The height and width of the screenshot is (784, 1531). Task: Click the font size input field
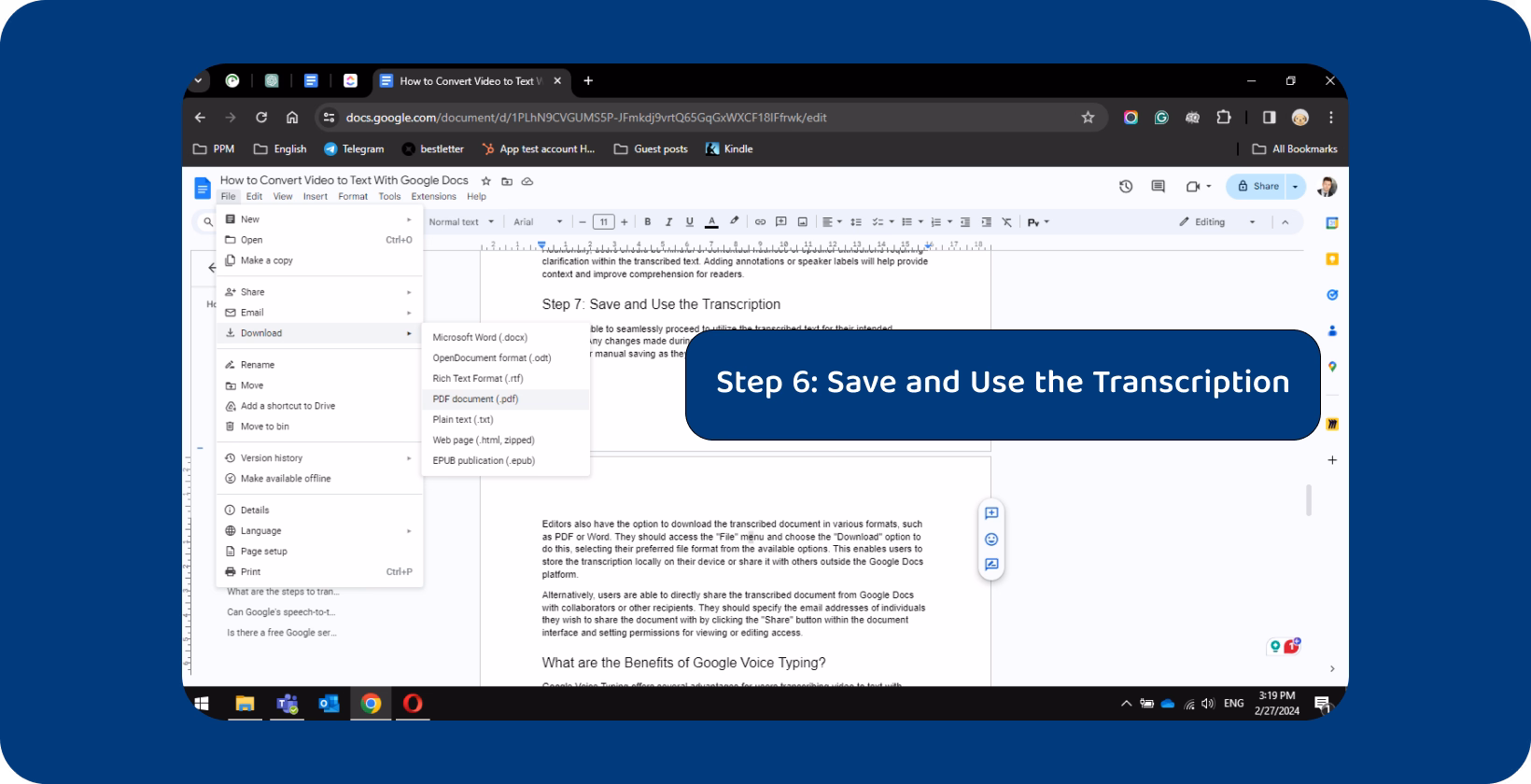tap(604, 222)
